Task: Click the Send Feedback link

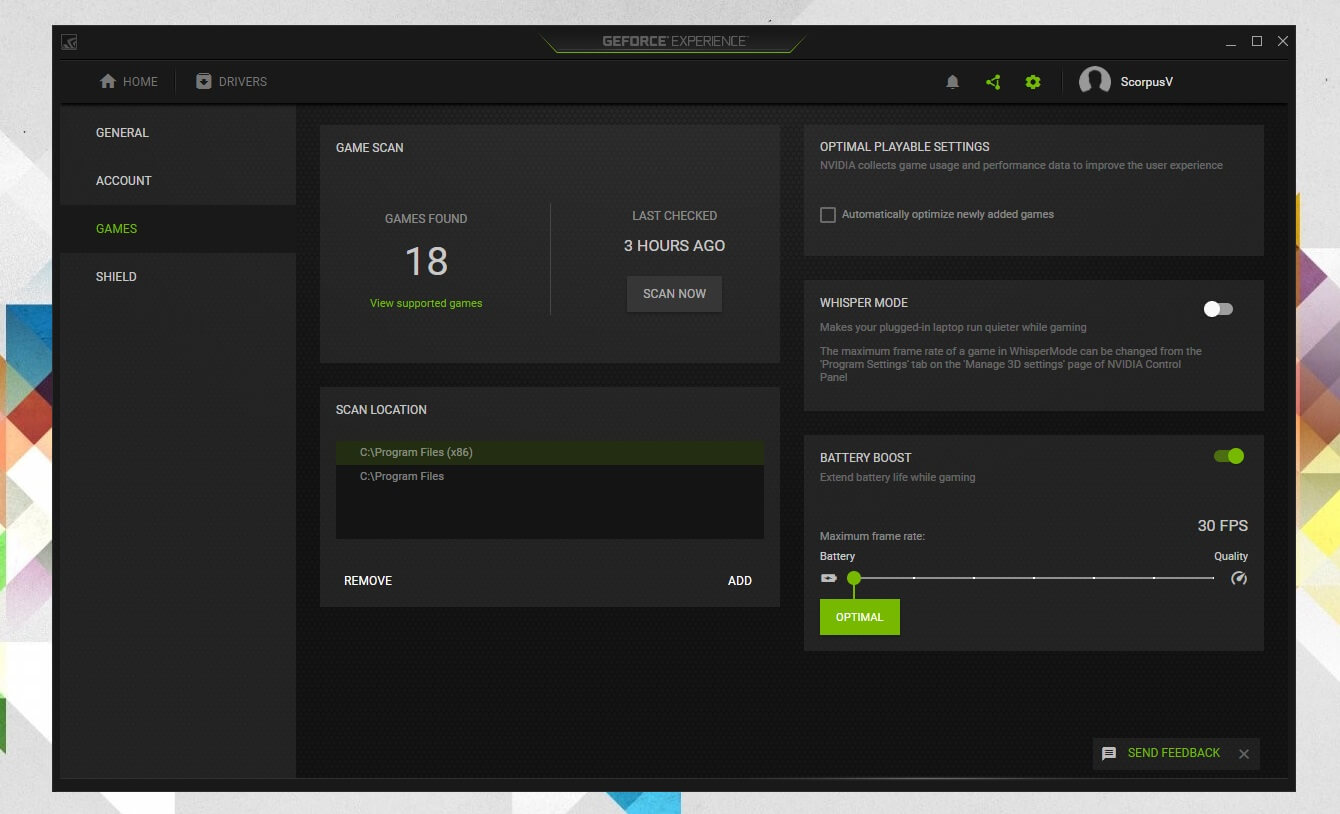Action: tap(1174, 753)
